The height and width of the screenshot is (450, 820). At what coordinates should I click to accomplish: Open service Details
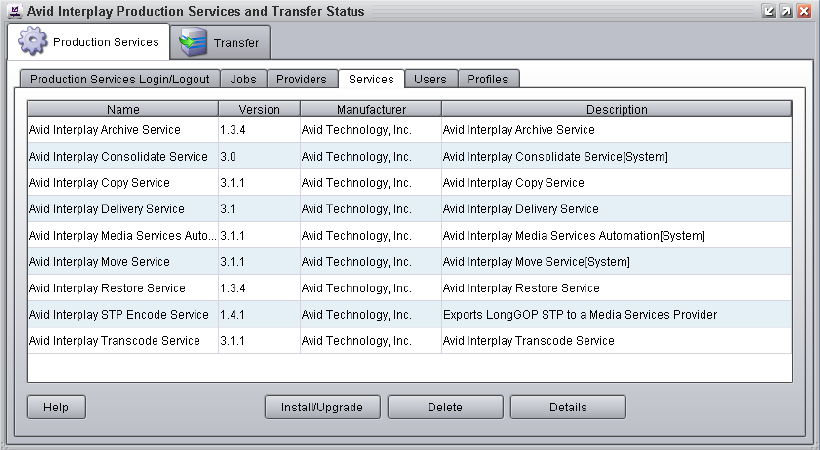click(x=567, y=407)
